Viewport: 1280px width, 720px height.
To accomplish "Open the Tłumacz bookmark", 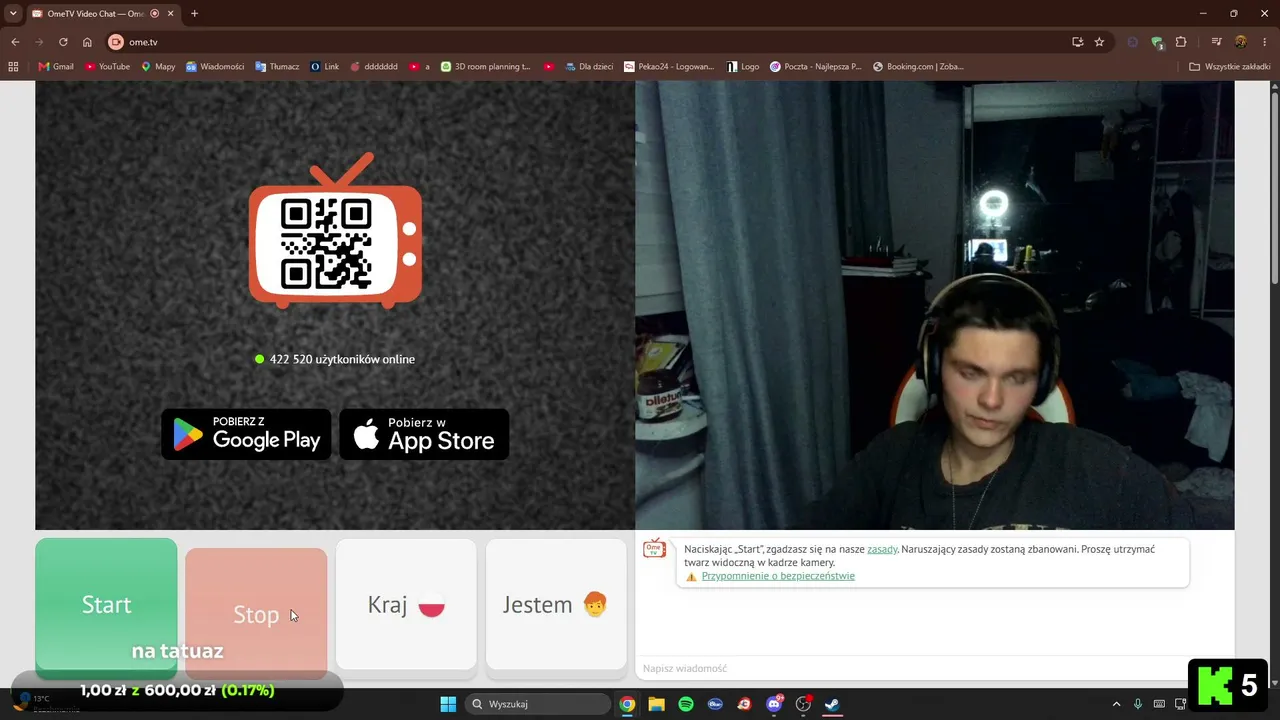I will [x=277, y=66].
